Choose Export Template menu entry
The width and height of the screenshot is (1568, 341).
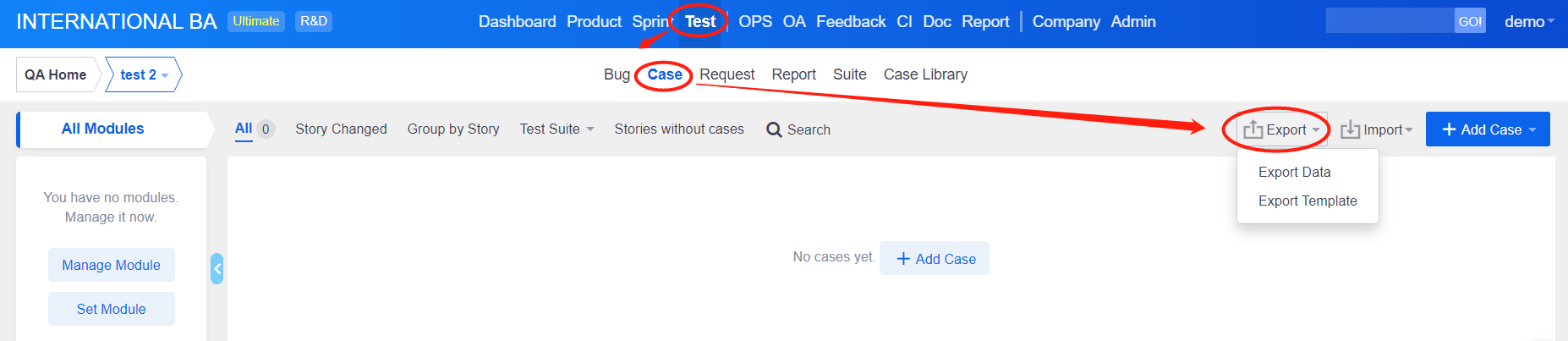click(x=1307, y=201)
